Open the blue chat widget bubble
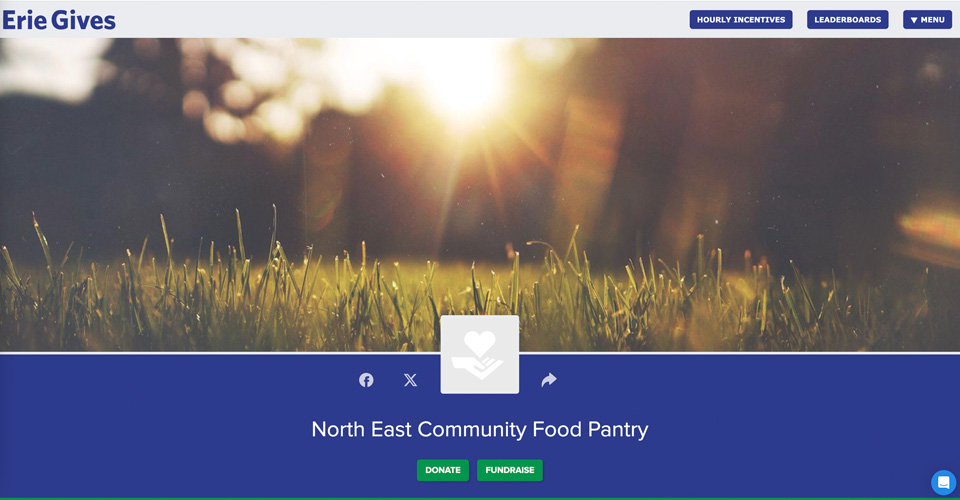960x500 pixels. click(x=943, y=482)
